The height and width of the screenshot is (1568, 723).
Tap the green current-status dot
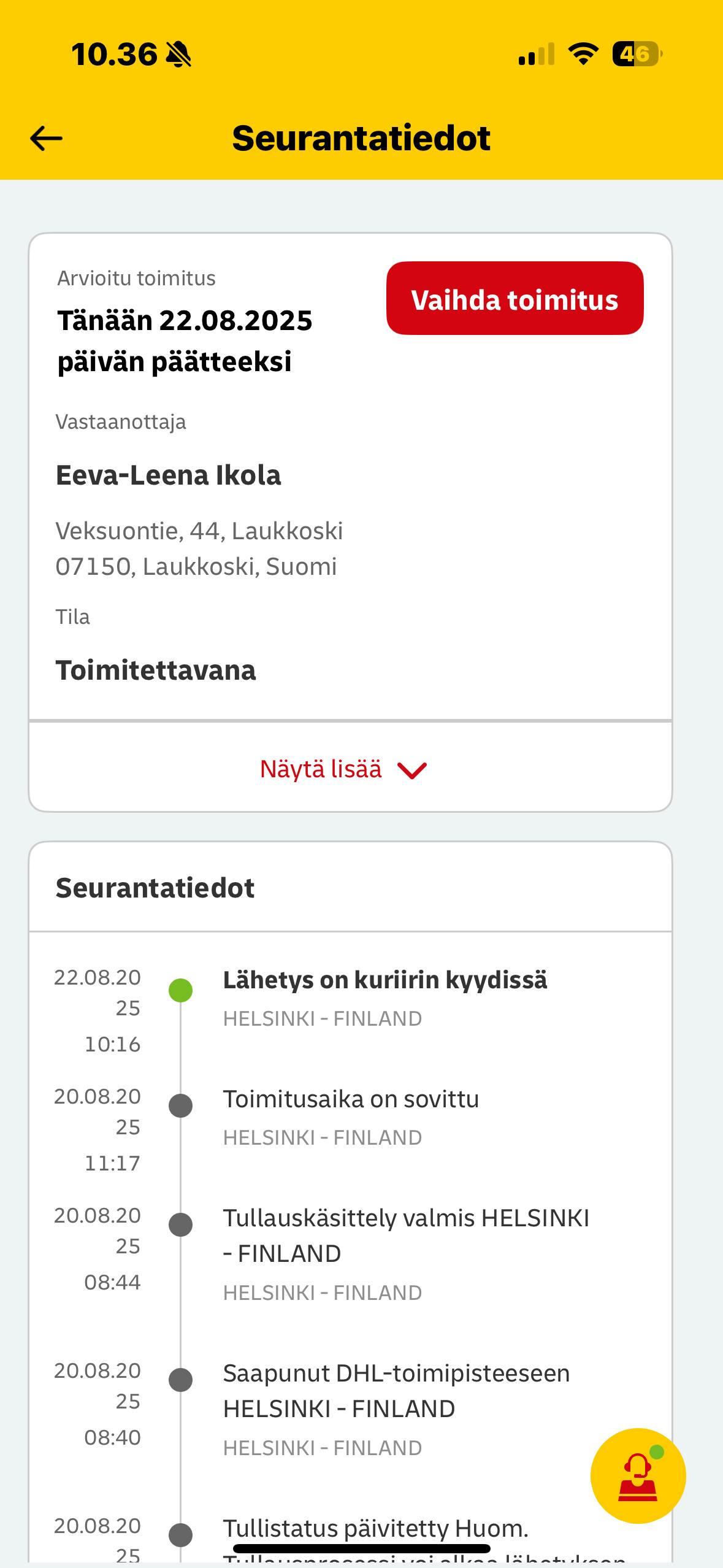(x=181, y=991)
